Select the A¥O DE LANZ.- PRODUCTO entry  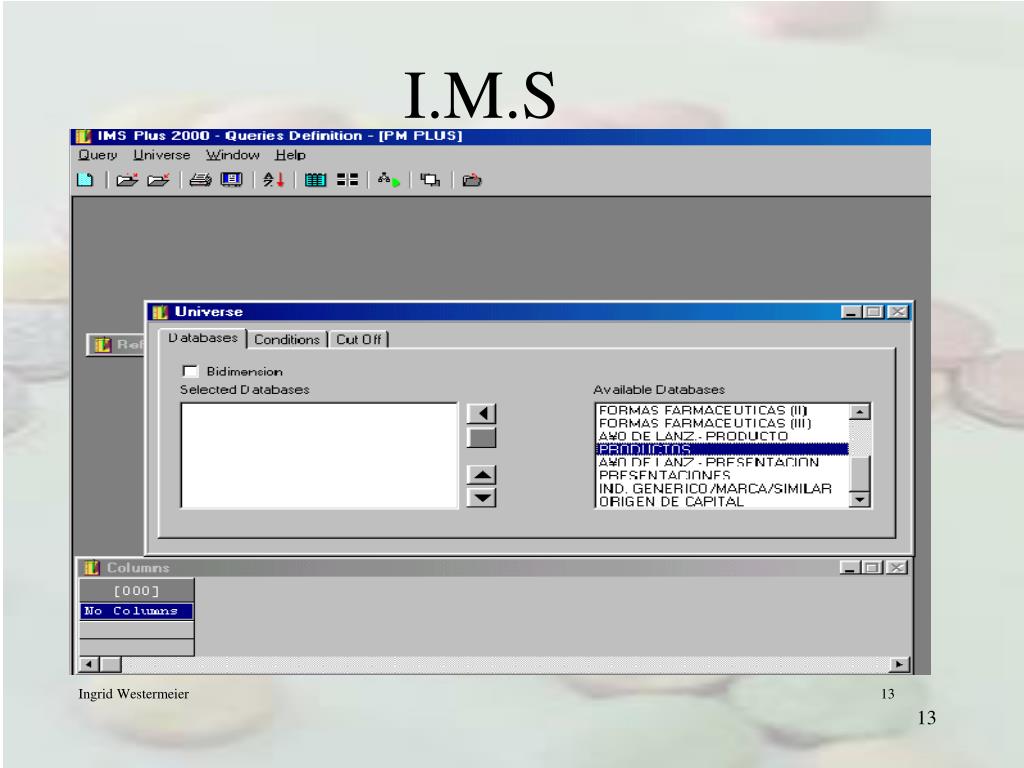(x=722, y=436)
